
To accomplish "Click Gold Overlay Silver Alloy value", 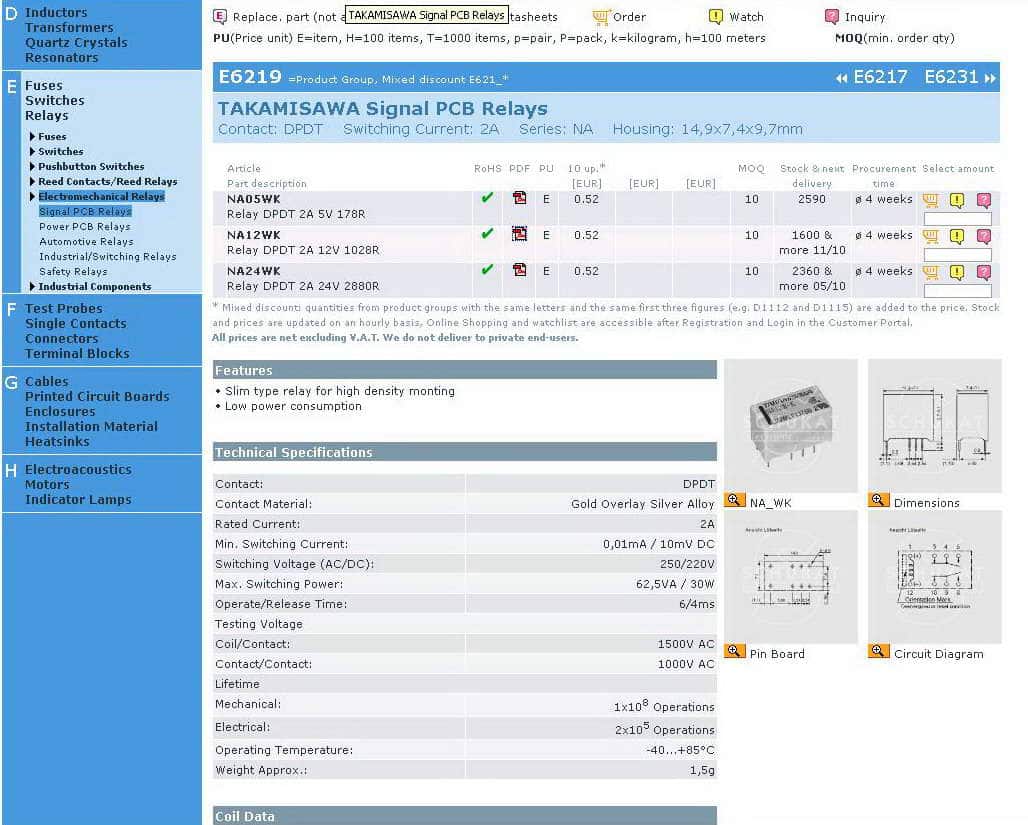I will click(642, 504).
